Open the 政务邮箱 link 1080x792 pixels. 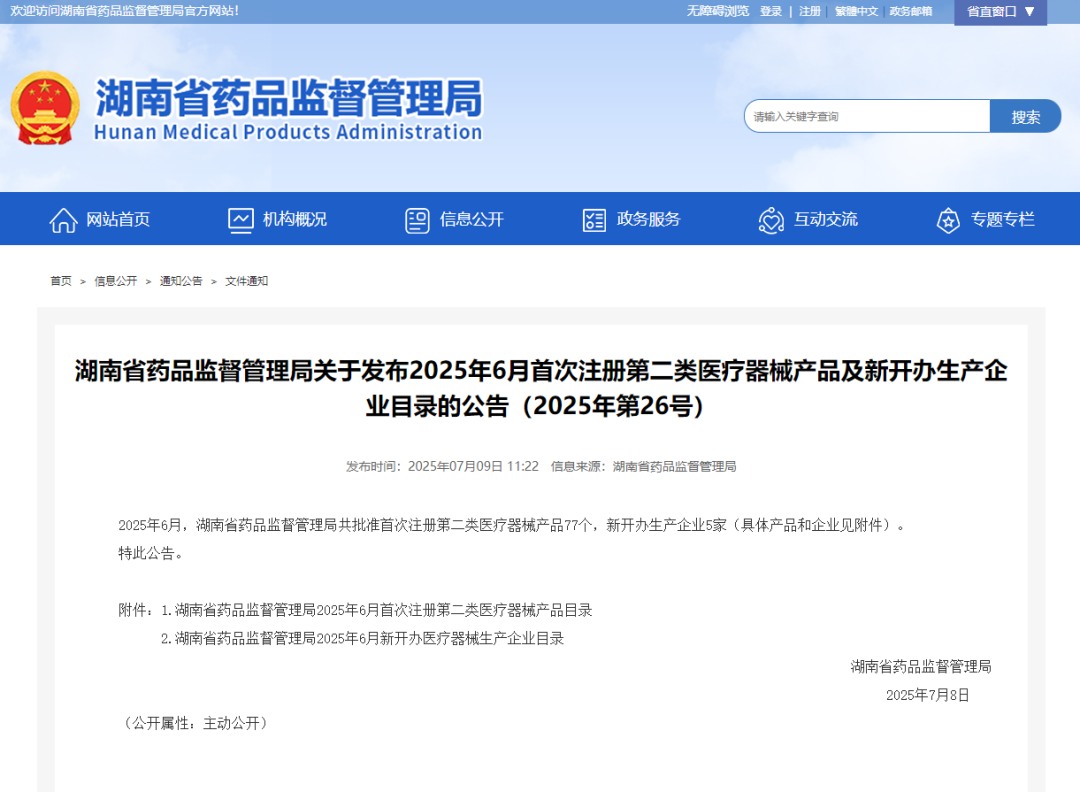911,11
